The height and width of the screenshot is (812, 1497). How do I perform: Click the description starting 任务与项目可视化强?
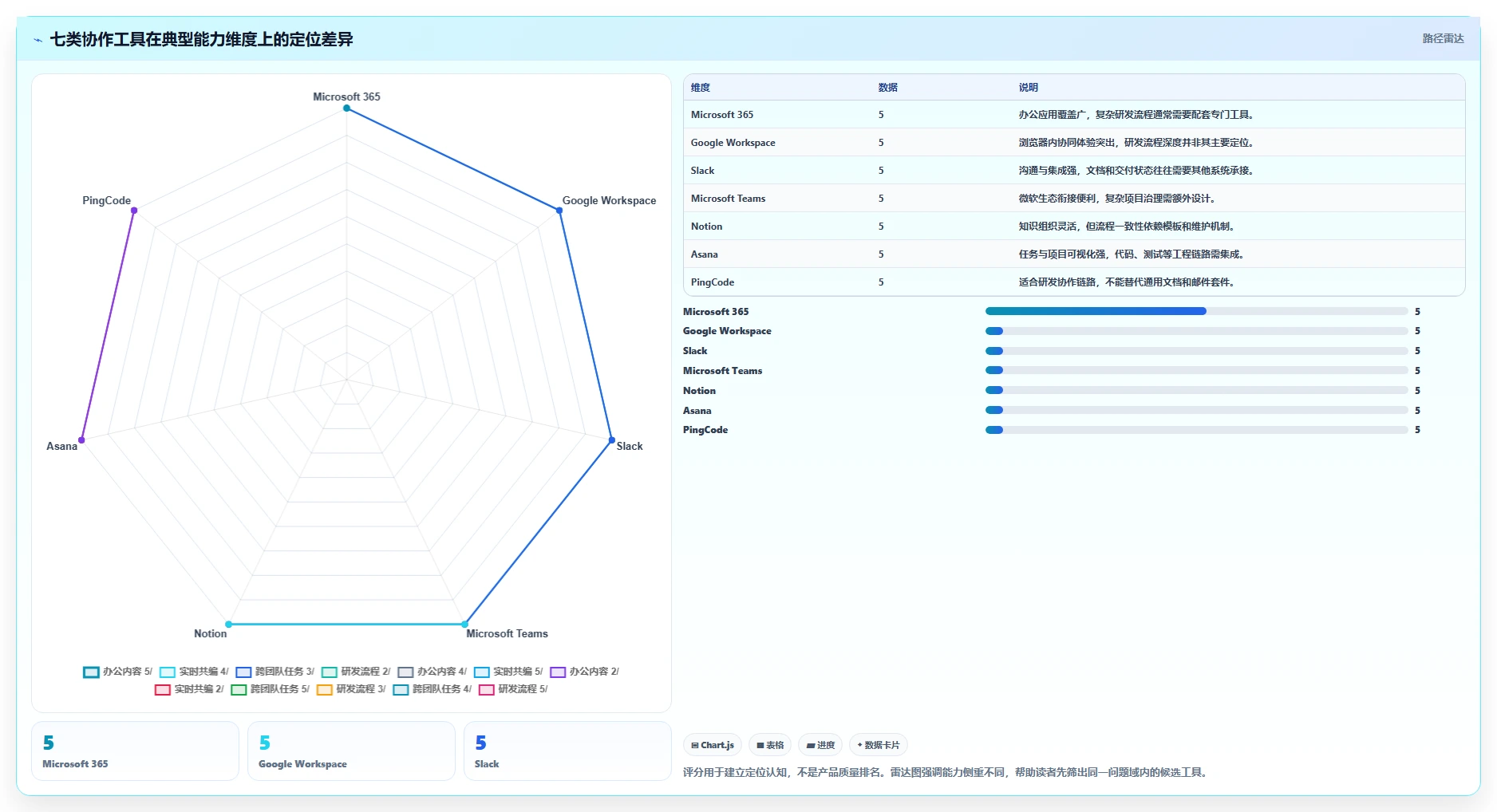1133,254
